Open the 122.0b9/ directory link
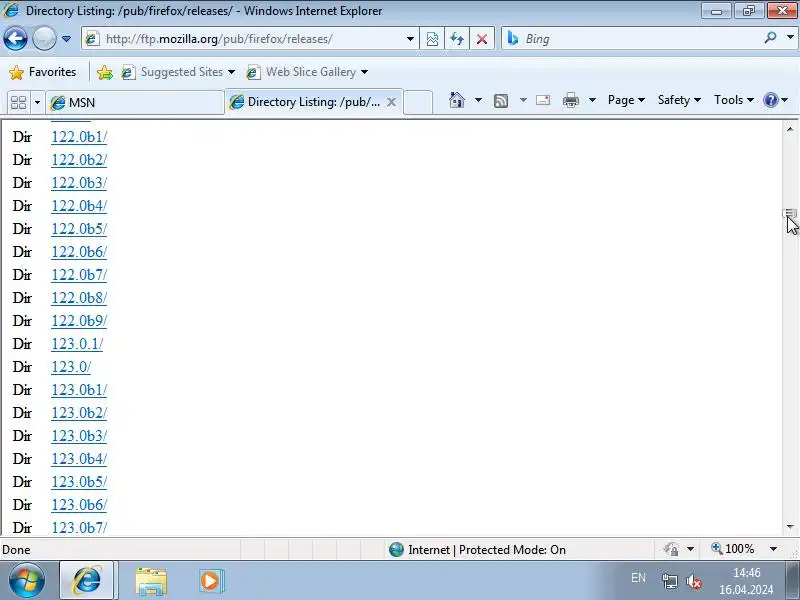Viewport: 800px width, 600px height. [x=79, y=320]
